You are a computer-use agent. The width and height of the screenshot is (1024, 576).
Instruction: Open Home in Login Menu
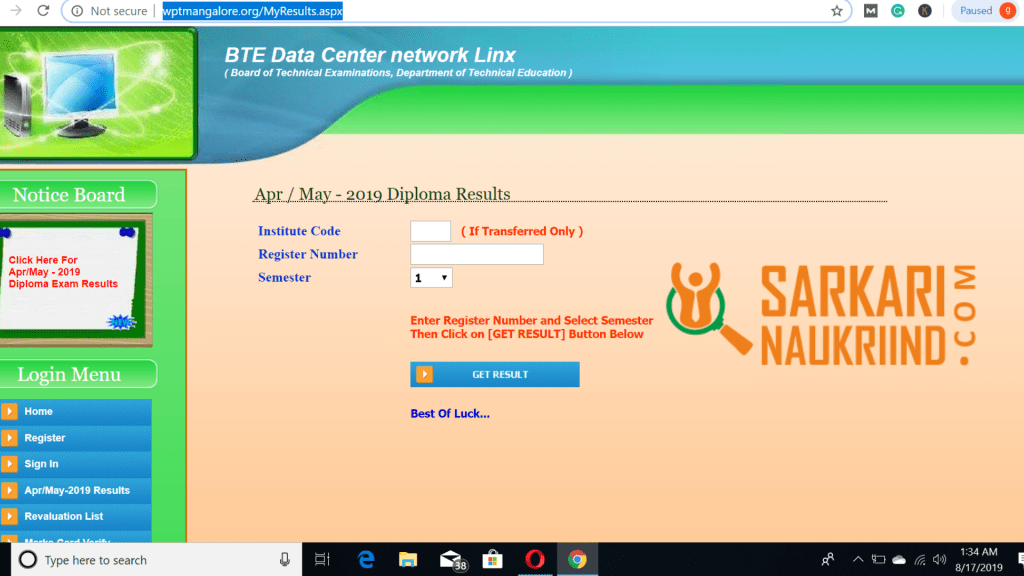(76, 411)
